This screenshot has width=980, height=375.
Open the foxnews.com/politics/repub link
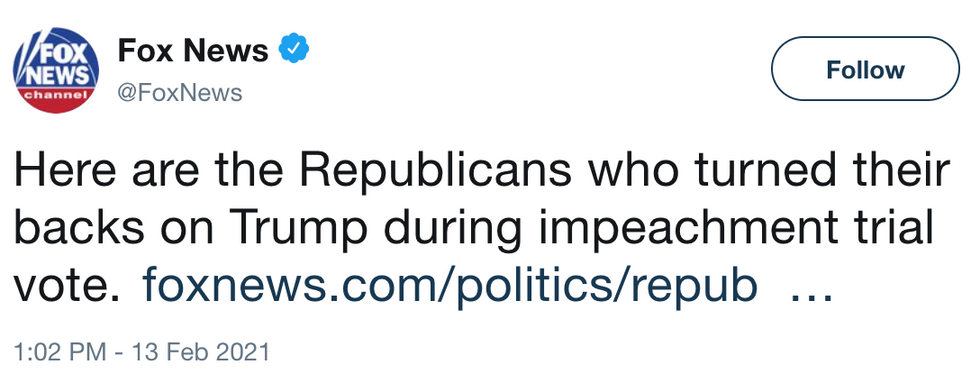pos(451,286)
